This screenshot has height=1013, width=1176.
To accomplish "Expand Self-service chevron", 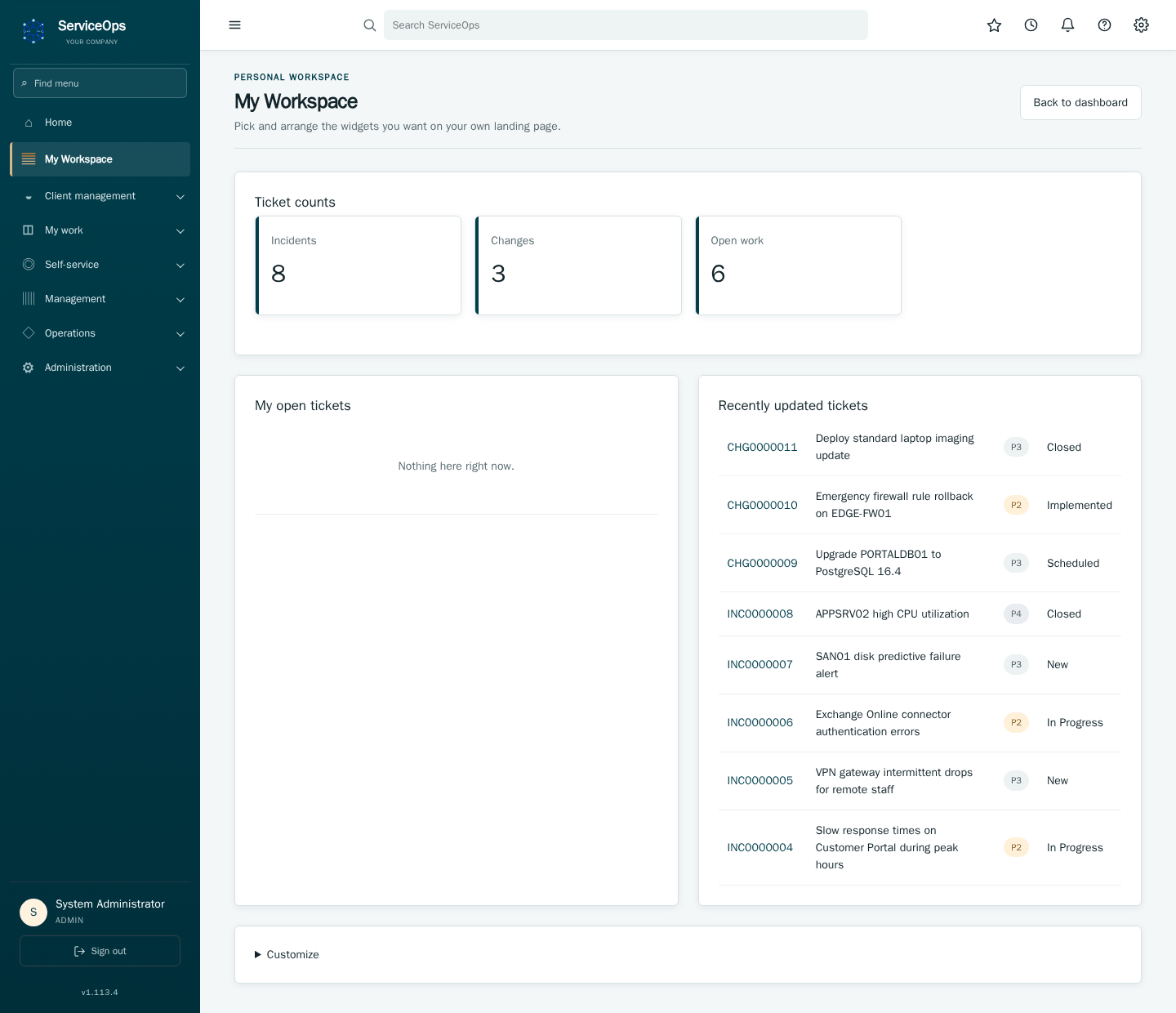I will click(180, 266).
